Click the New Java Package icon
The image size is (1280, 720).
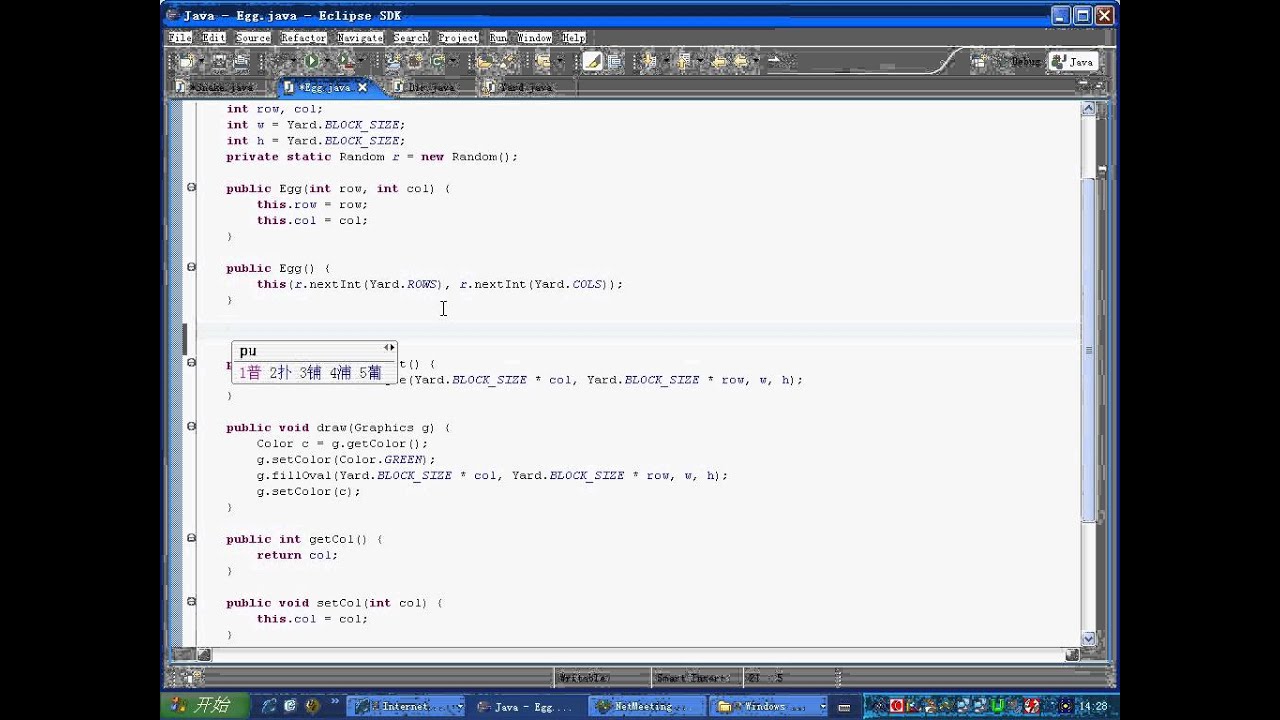[x=415, y=62]
